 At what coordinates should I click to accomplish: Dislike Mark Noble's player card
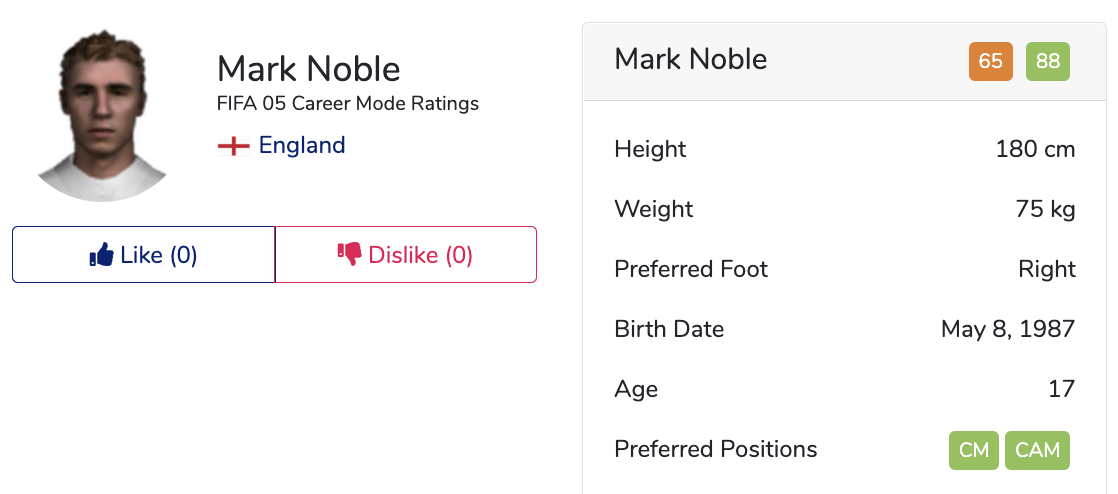(406, 254)
